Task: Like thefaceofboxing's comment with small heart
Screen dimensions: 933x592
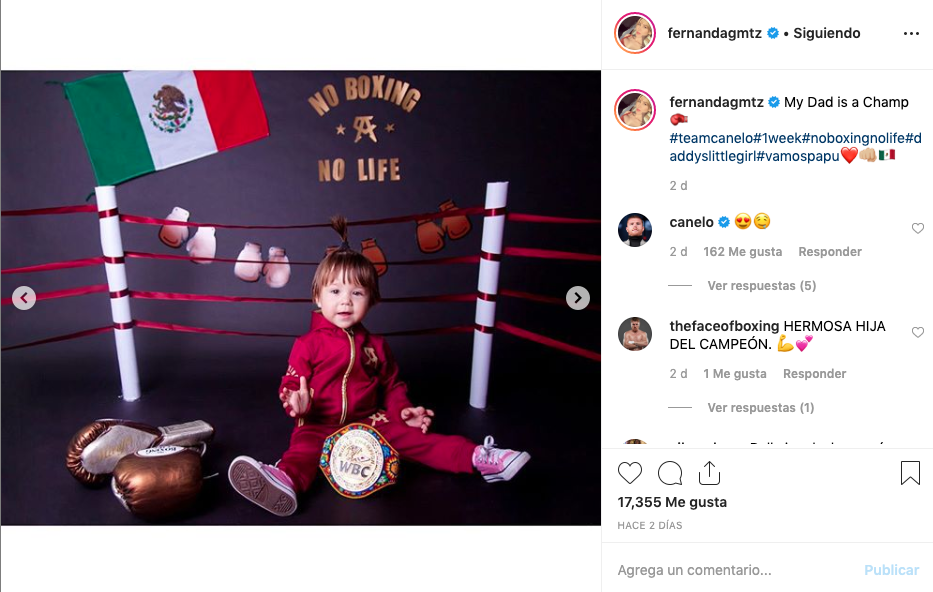Action: pos(918,333)
